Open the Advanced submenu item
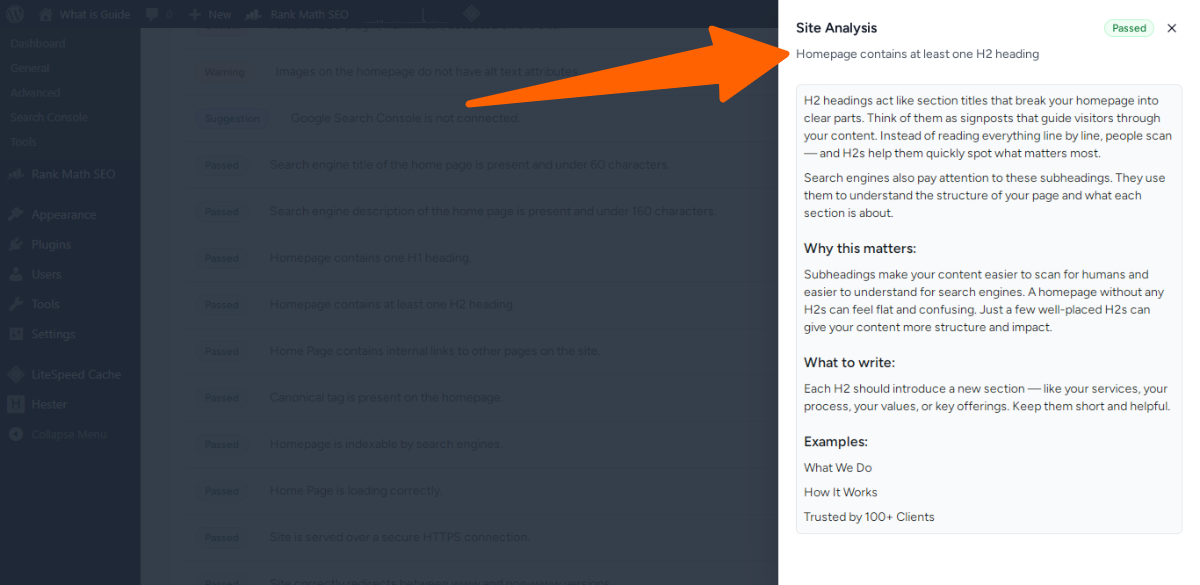 pos(35,92)
